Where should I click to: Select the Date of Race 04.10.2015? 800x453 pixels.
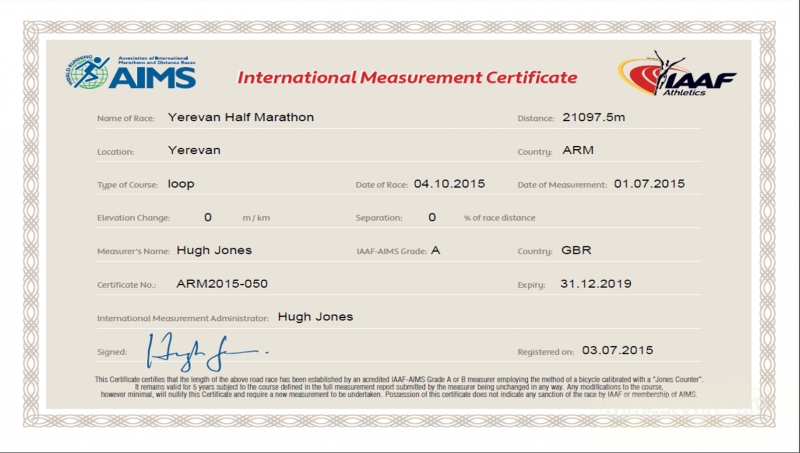(450, 184)
